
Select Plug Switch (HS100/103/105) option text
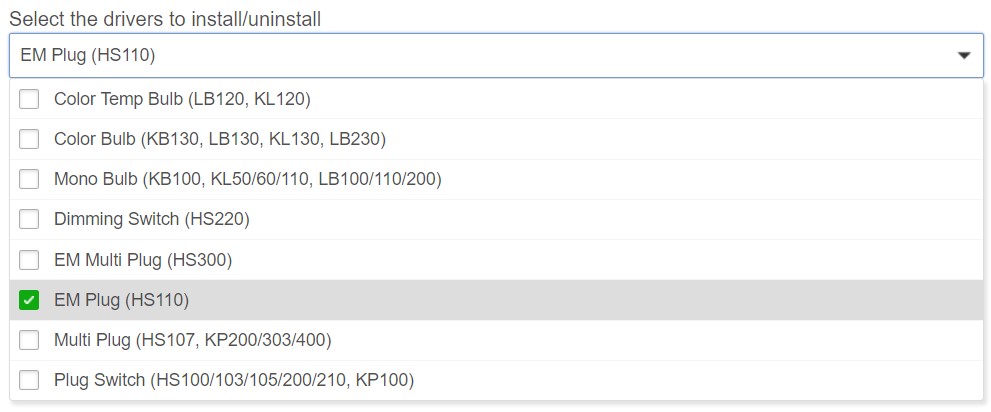click(234, 380)
